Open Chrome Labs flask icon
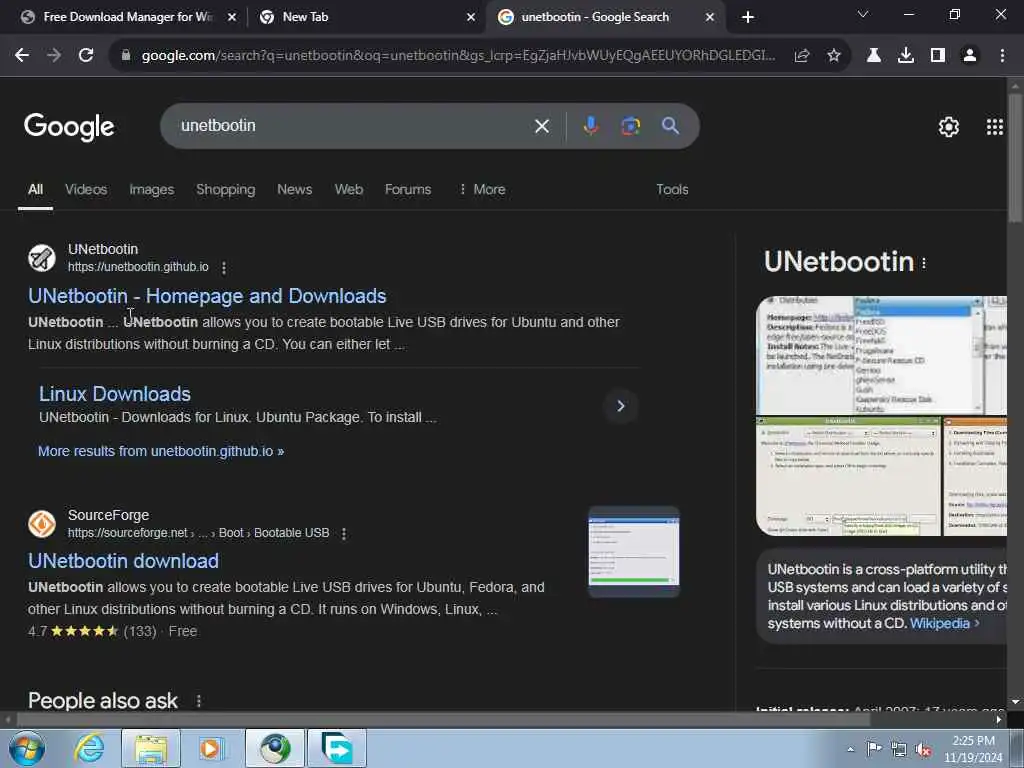 (874, 56)
